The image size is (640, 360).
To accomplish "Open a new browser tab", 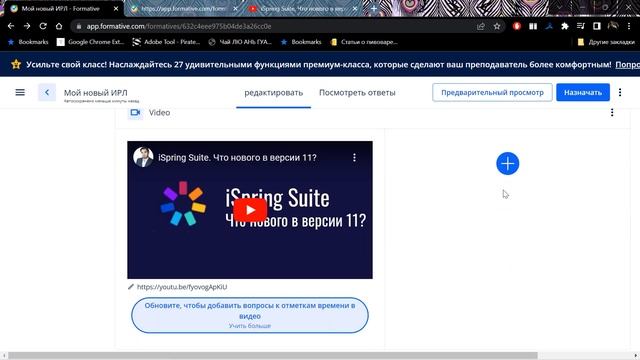I will 373,9.
